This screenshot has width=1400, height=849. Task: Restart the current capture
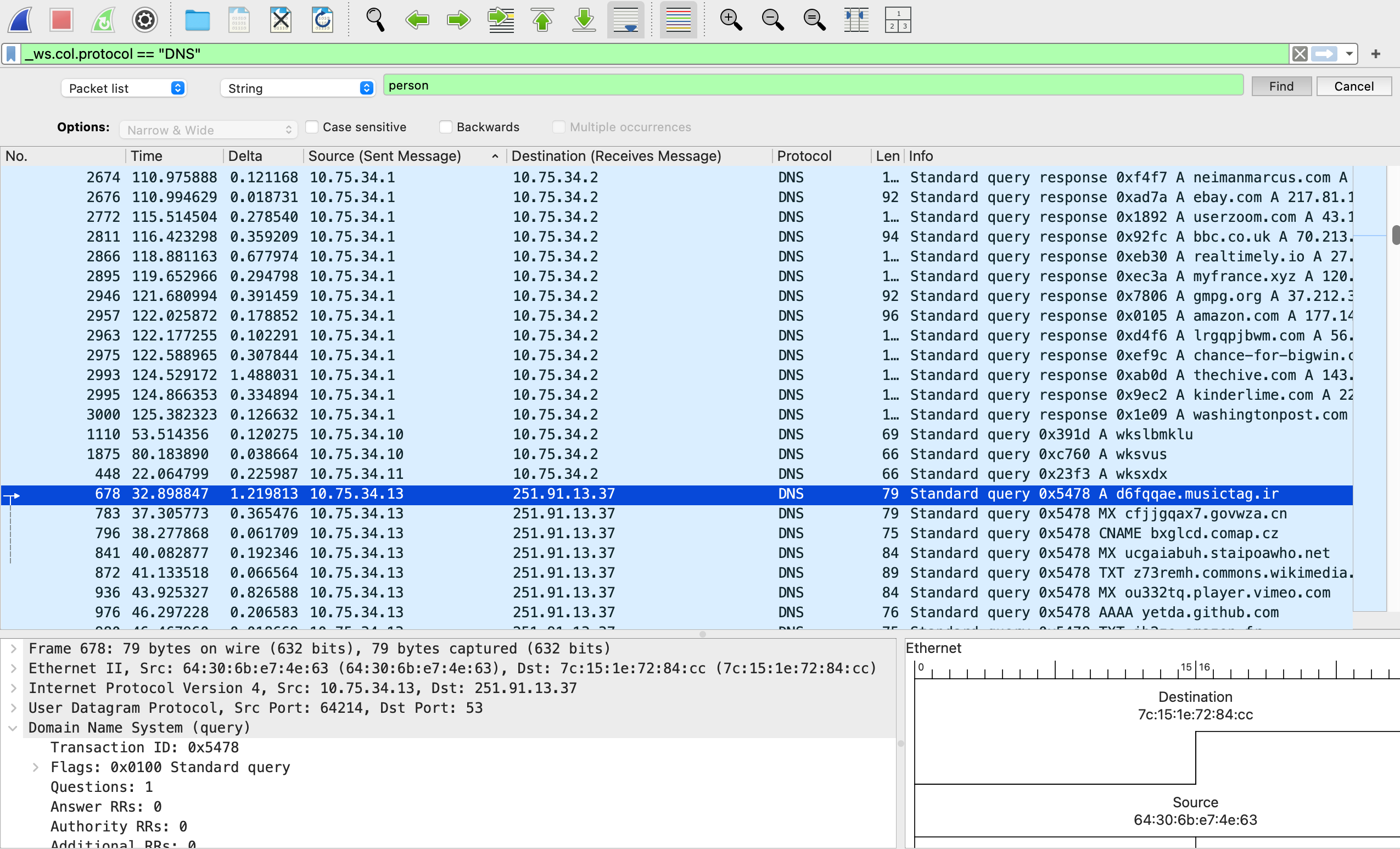(103, 20)
